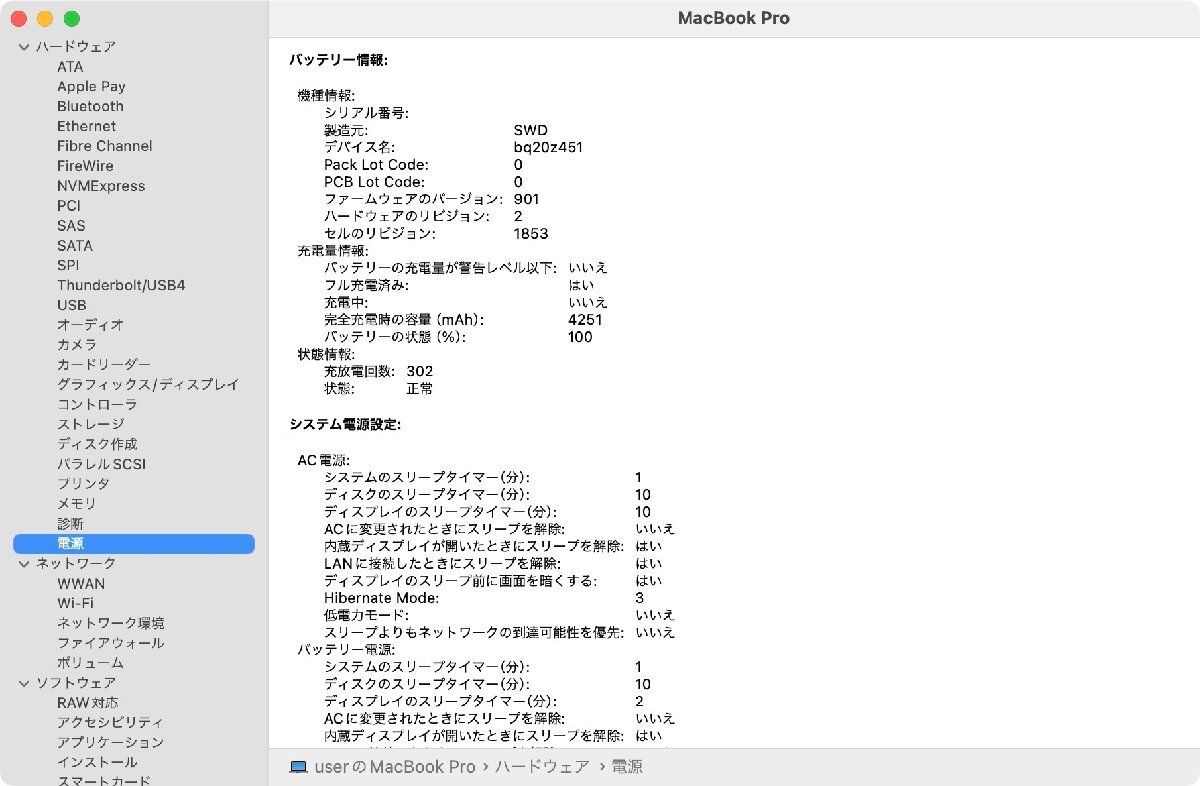Select Ethernet in the sidebar

click(x=86, y=126)
